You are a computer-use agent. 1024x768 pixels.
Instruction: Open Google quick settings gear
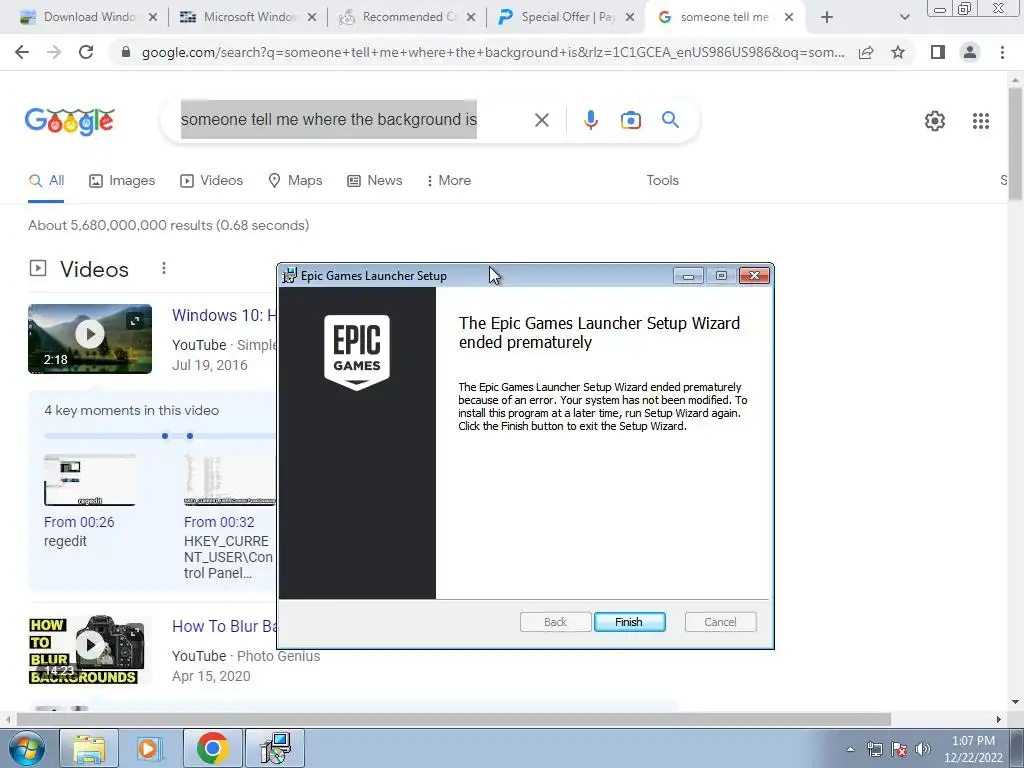pyautogui.click(x=935, y=121)
